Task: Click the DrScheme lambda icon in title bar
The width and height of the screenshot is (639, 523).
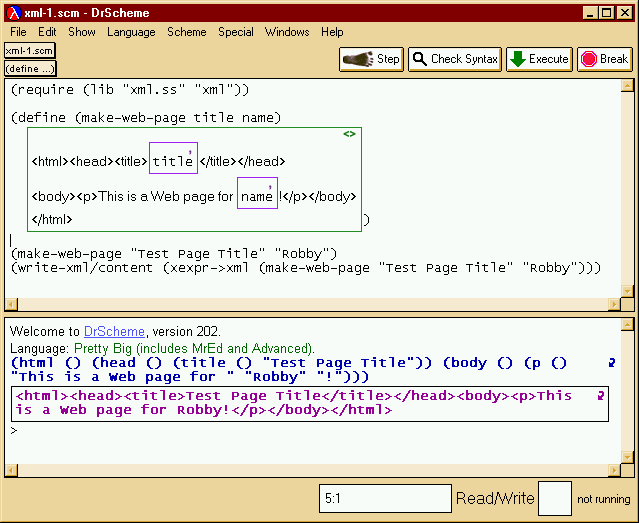Action: click(14, 13)
